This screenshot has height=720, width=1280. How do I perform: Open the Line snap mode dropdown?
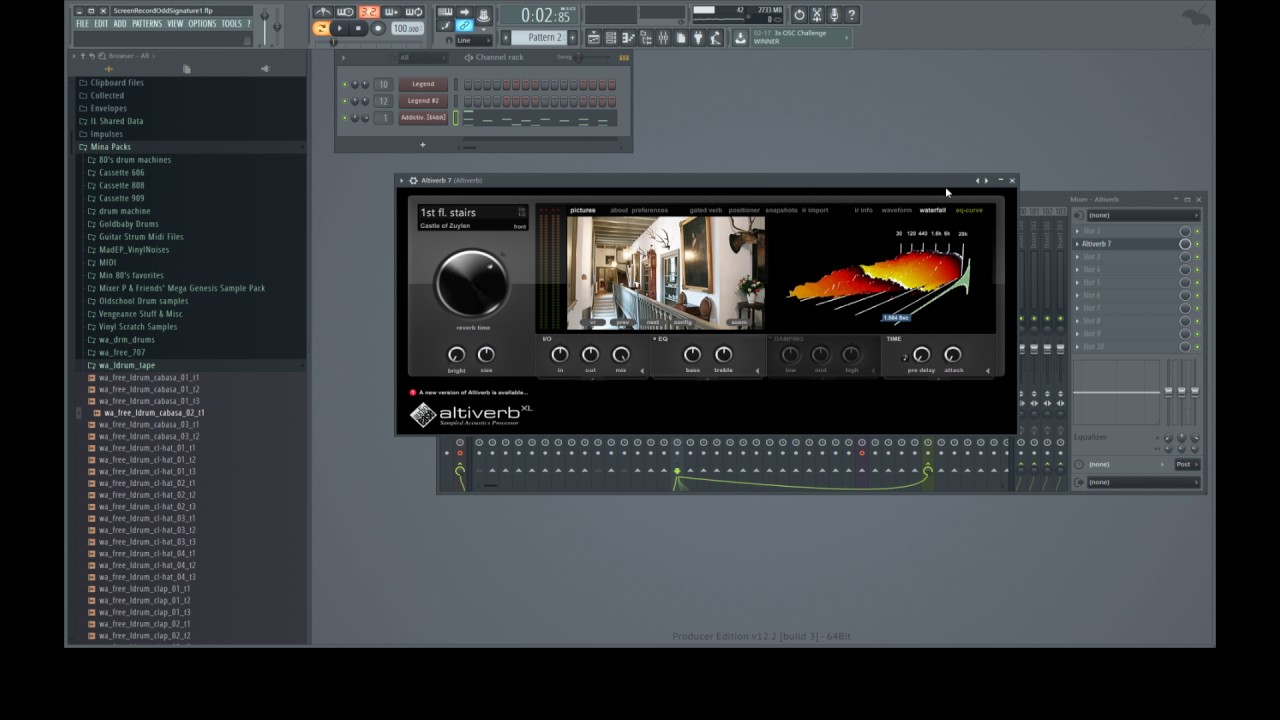click(x=472, y=41)
